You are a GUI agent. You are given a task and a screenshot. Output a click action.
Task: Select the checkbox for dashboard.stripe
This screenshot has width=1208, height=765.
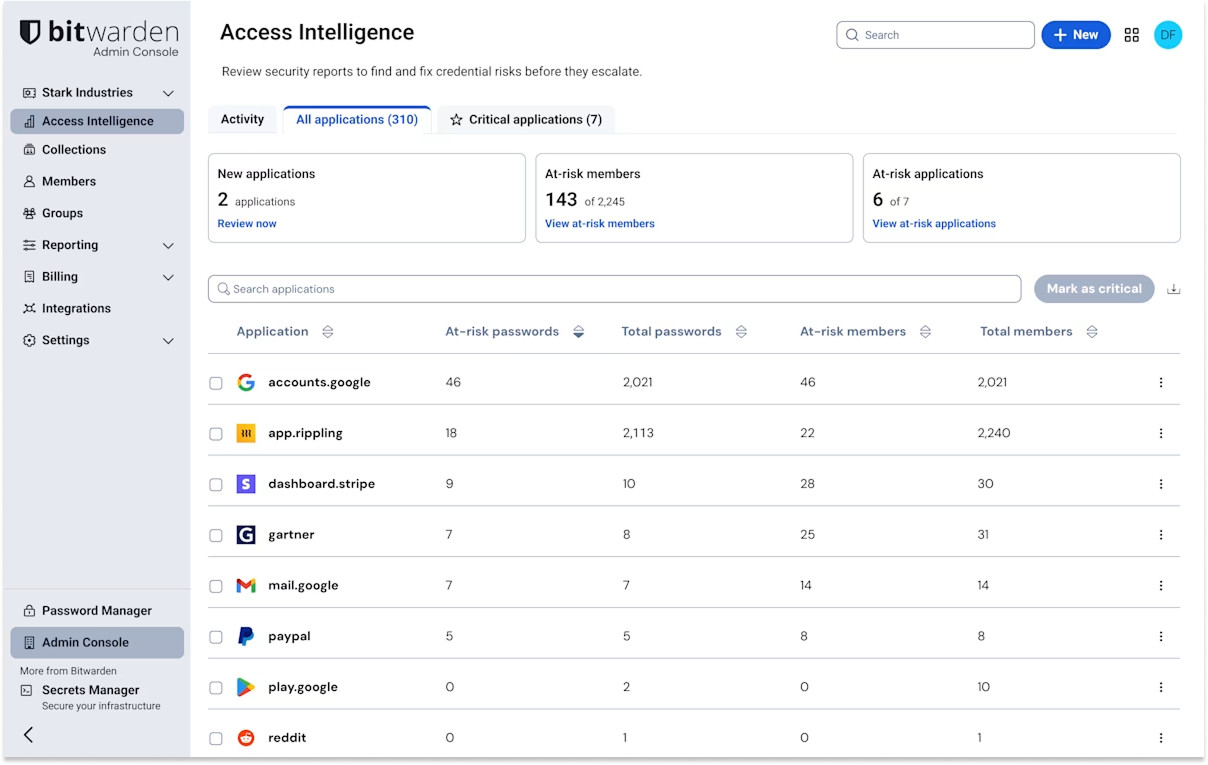pyautogui.click(x=215, y=484)
